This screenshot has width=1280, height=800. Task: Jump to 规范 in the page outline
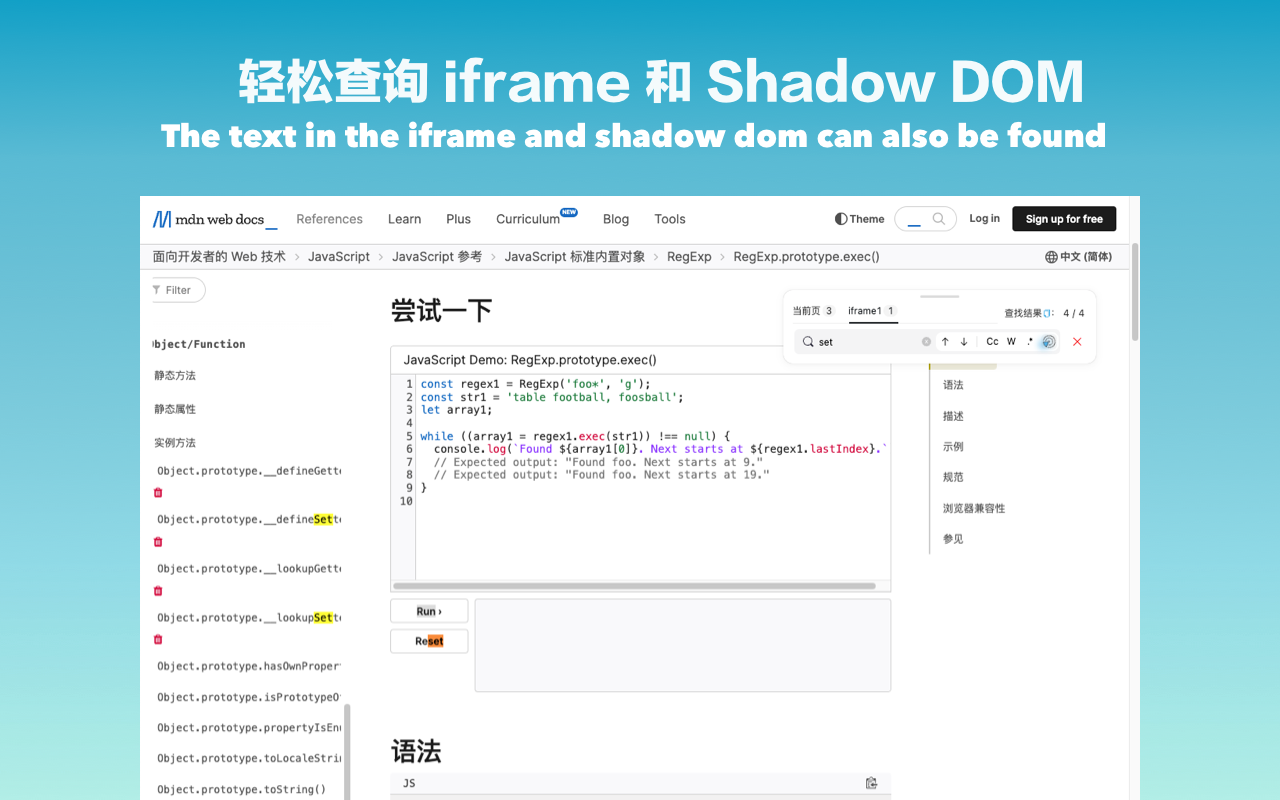click(x=953, y=478)
